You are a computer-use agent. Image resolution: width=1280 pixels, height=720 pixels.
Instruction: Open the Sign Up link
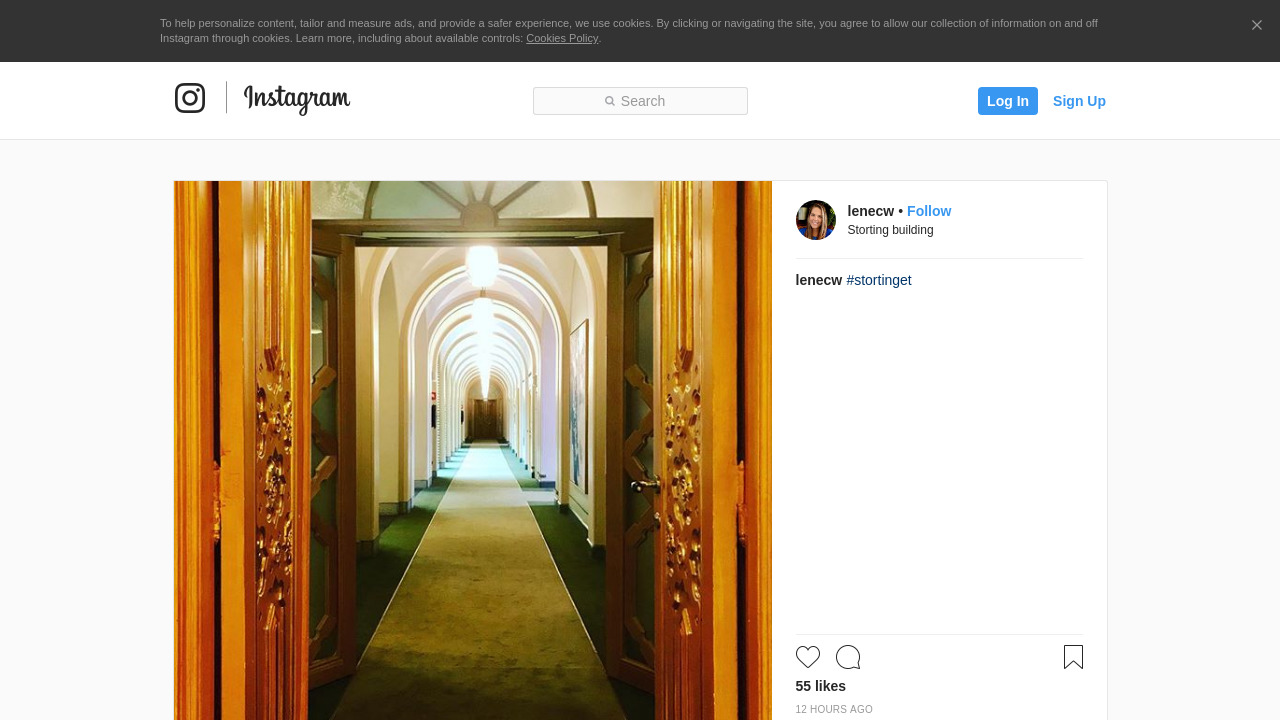pyautogui.click(x=1079, y=101)
